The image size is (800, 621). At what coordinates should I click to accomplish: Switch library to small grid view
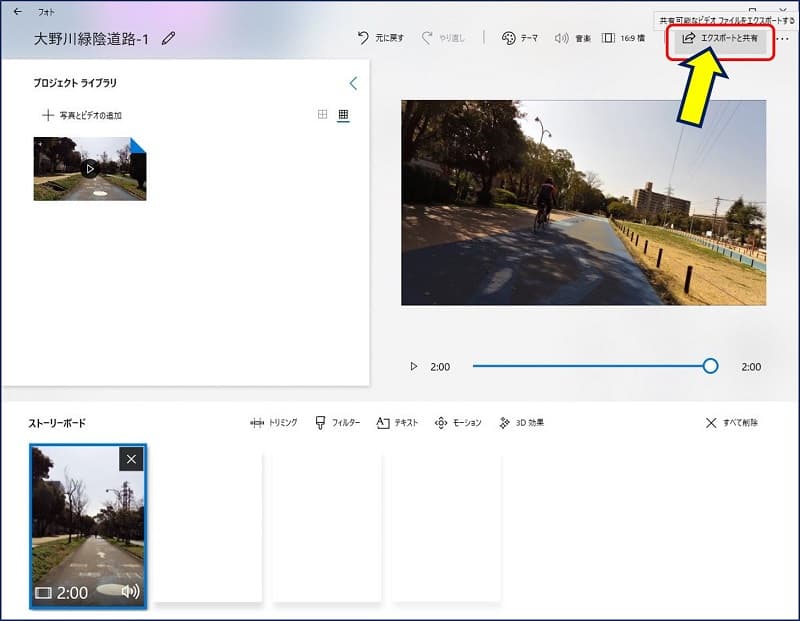click(x=343, y=115)
